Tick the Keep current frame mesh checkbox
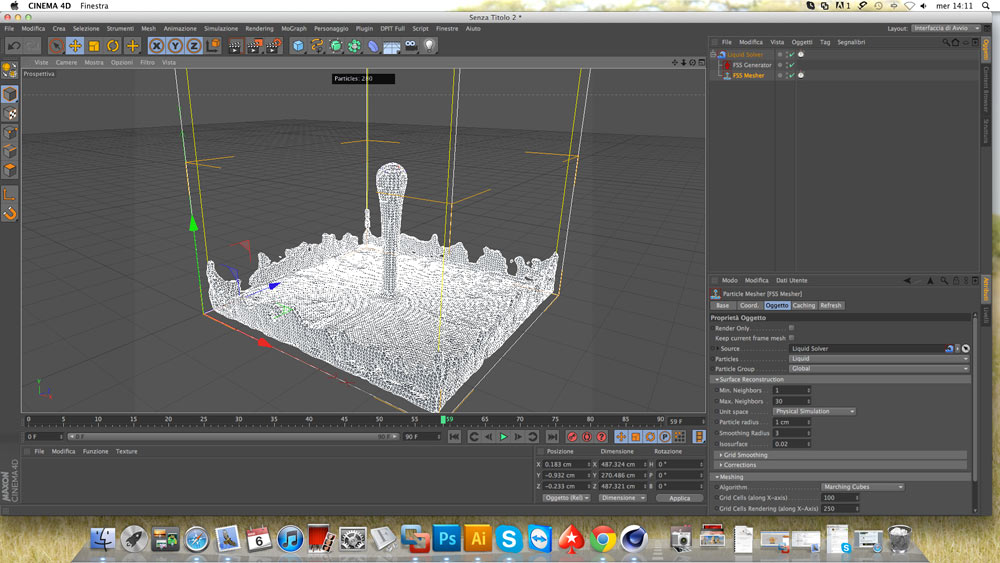Viewport: 1000px width, 563px height. point(791,338)
